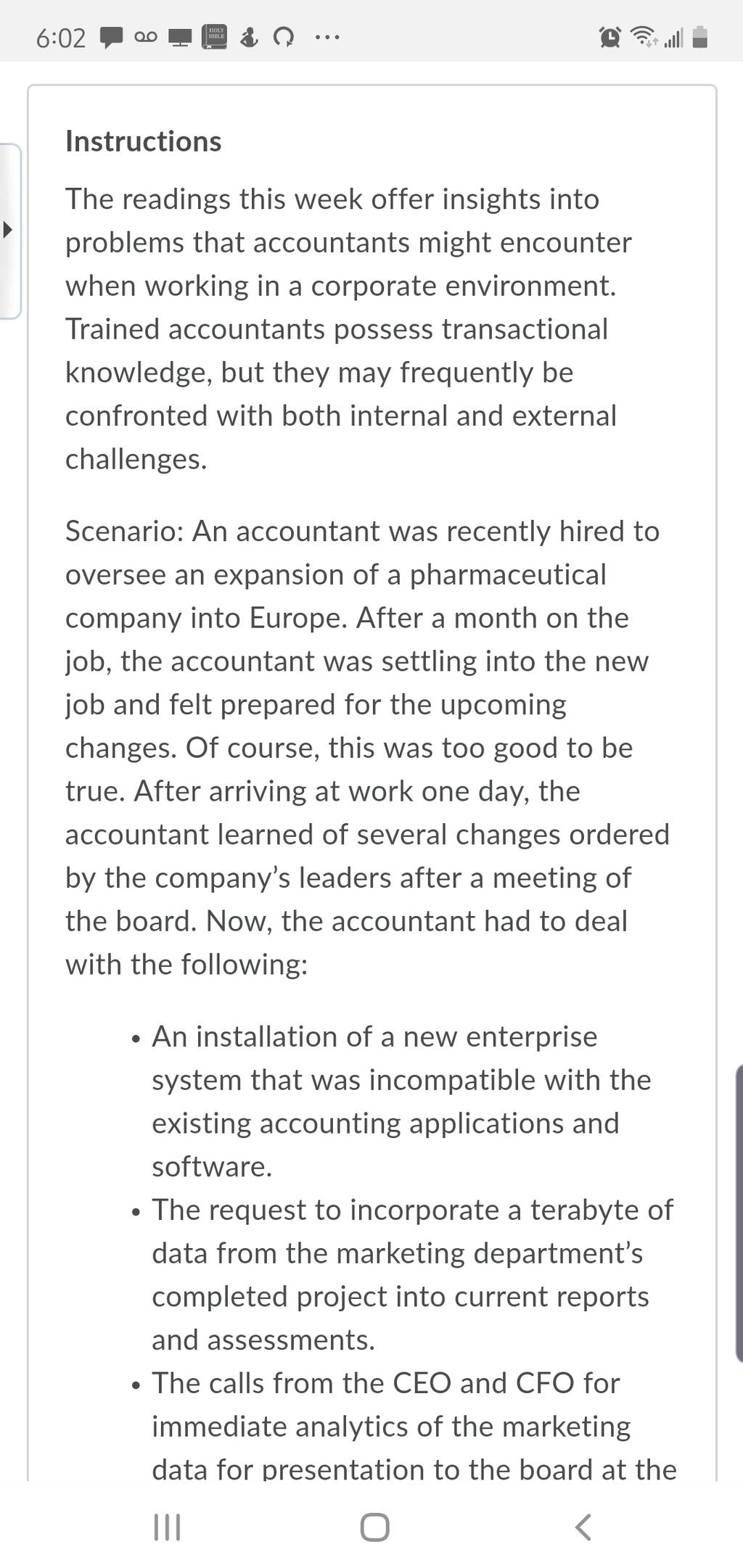Tap the battery level icon
This screenshot has width=743, height=1568.
(699, 37)
